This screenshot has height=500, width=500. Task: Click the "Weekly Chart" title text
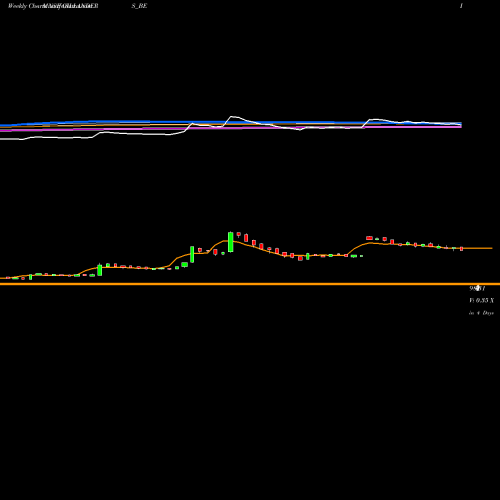[26, 6]
